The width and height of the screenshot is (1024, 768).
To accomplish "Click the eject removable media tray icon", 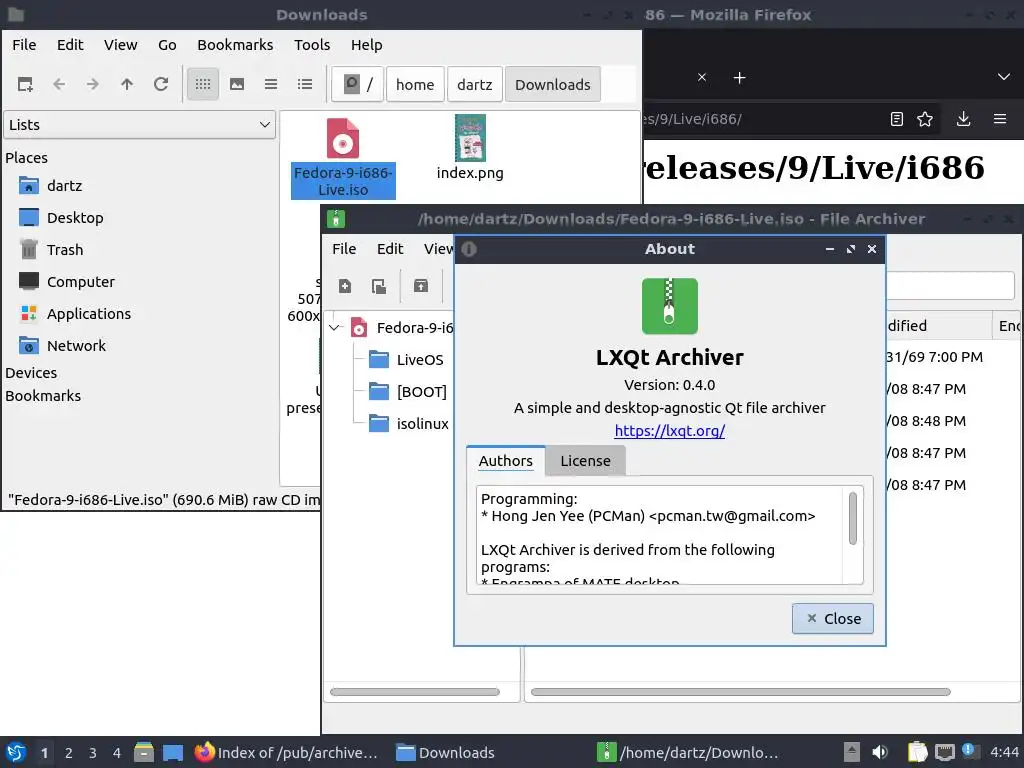I will (852, 752).
